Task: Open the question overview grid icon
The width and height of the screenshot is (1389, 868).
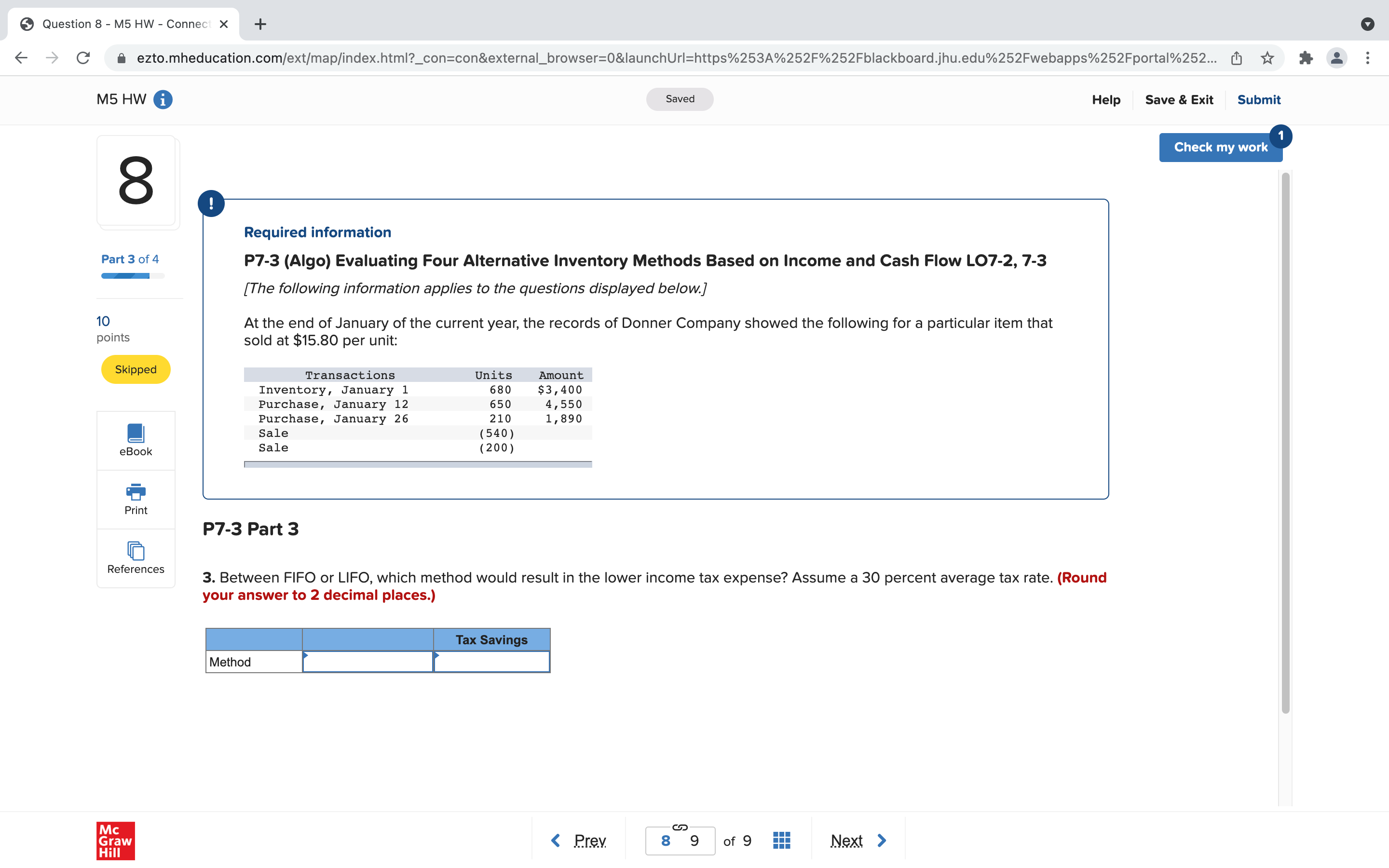Action: click(x=782, y=840)
